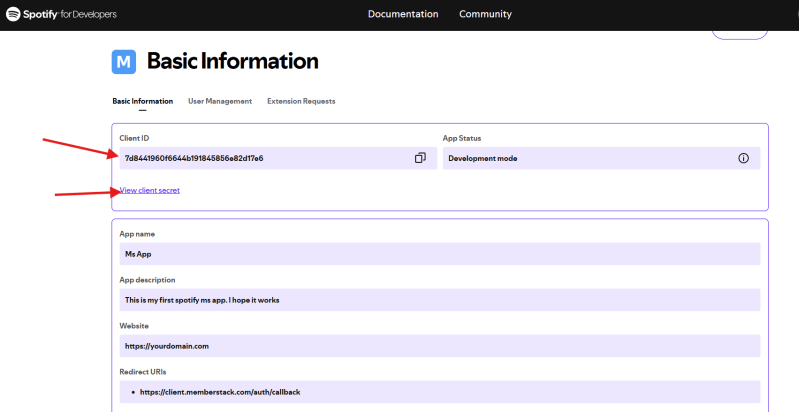Select the Client ID label
The image size is (799, 412).
click(135, 138)
